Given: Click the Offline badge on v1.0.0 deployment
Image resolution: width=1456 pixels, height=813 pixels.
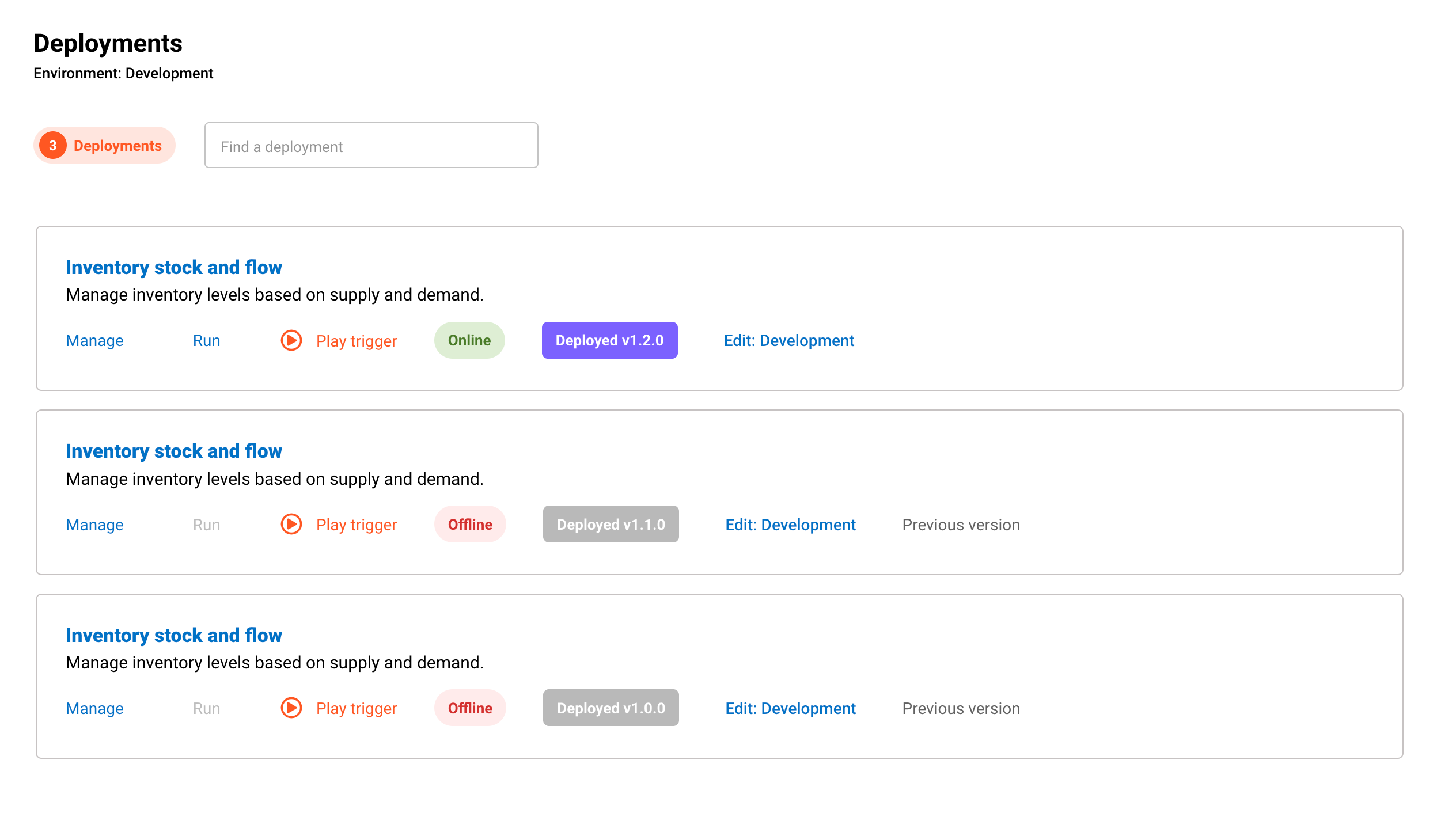Looking at the screenshot, I should click(x=469, y=708).
